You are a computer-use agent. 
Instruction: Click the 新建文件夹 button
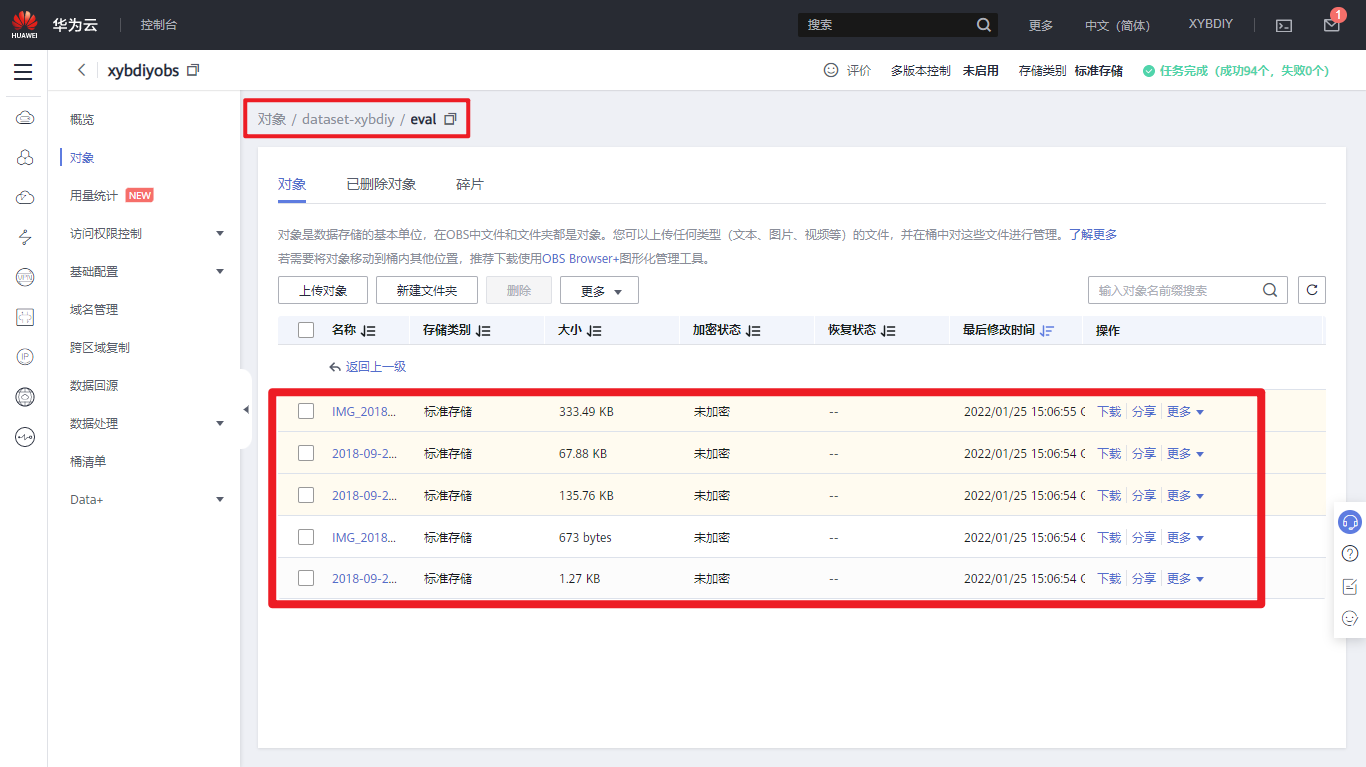(x=427, y=290)
